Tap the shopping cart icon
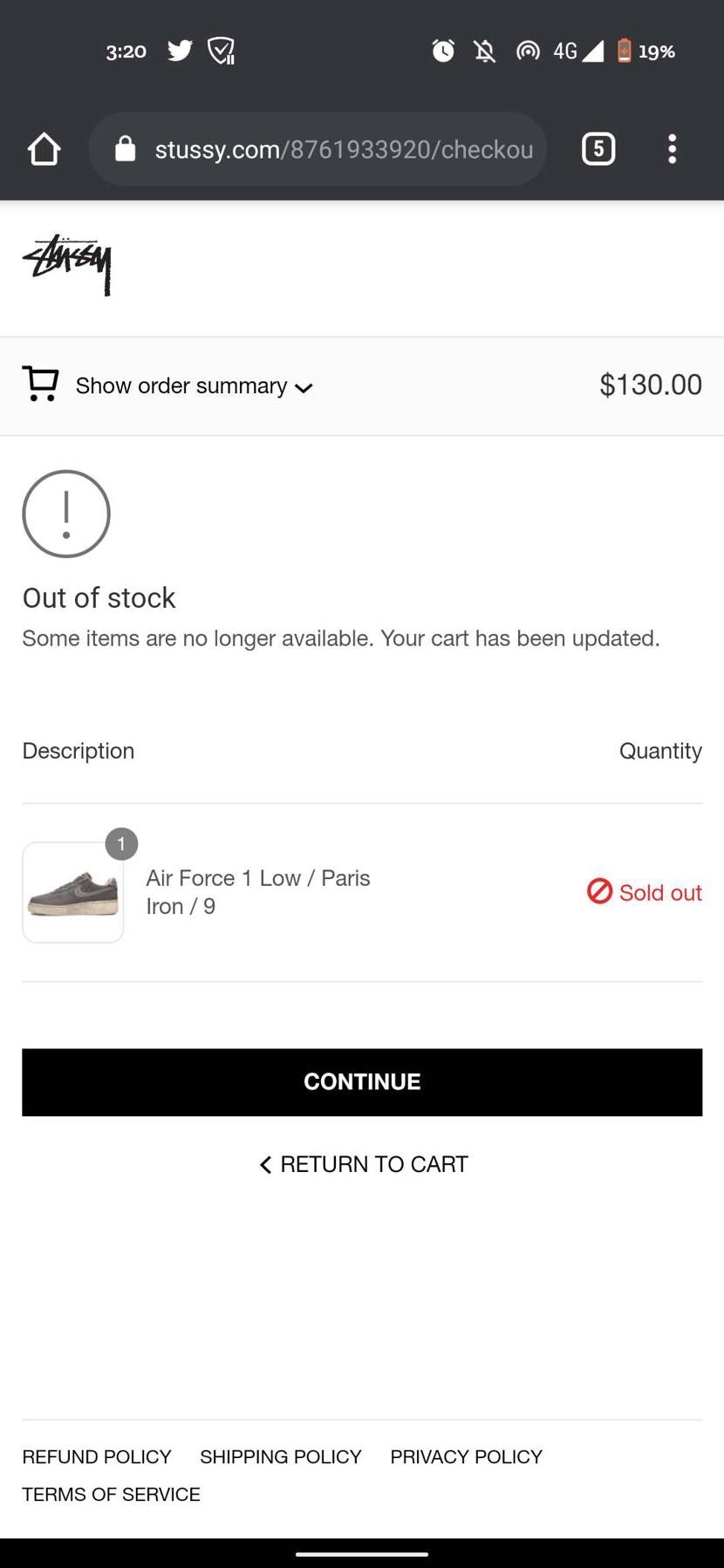724x1568 pixels. coord(40,385)
